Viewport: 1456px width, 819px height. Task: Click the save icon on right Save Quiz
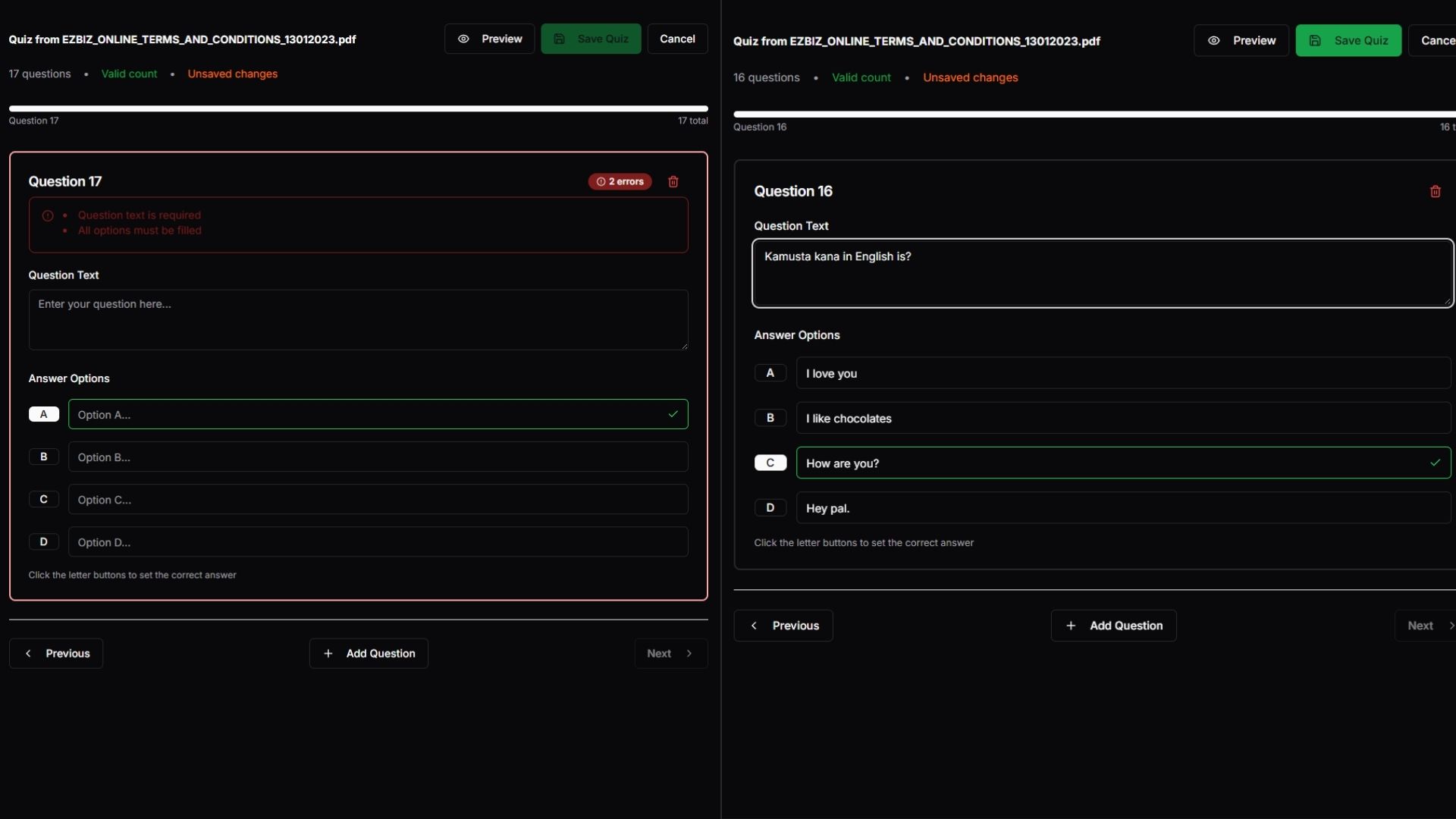[1316, 40]
